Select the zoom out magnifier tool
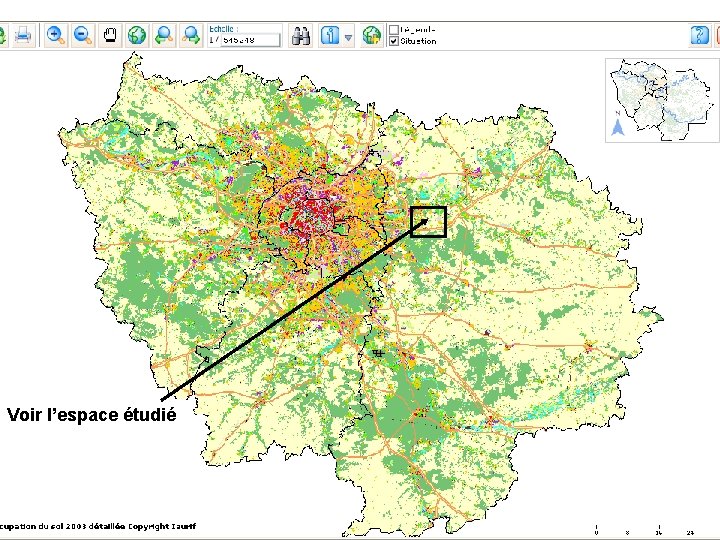 tap(83, 35)
